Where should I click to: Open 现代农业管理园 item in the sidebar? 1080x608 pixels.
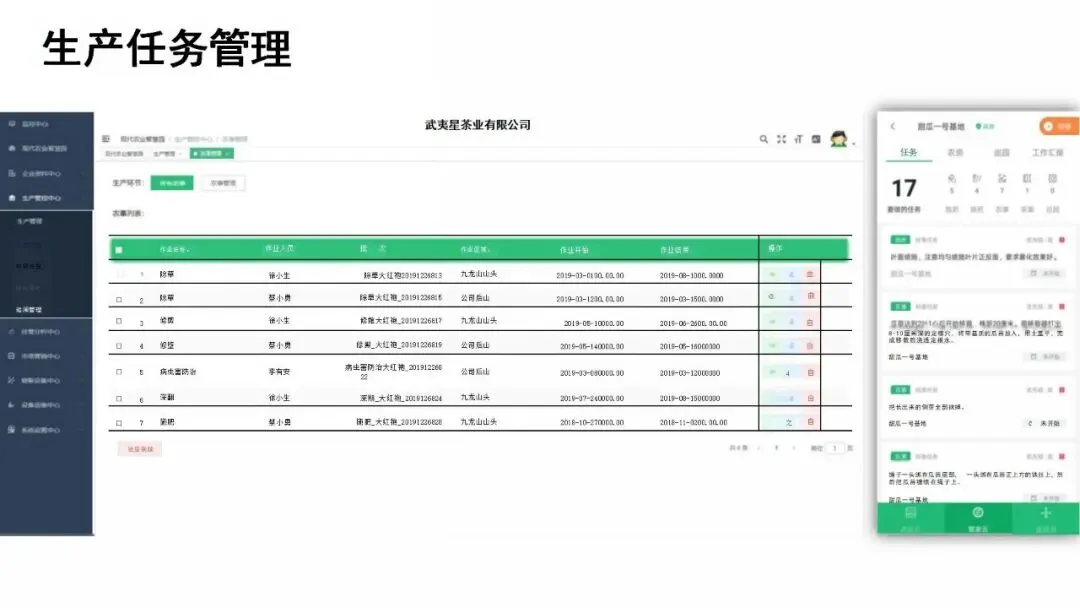(x=46, y=148)
